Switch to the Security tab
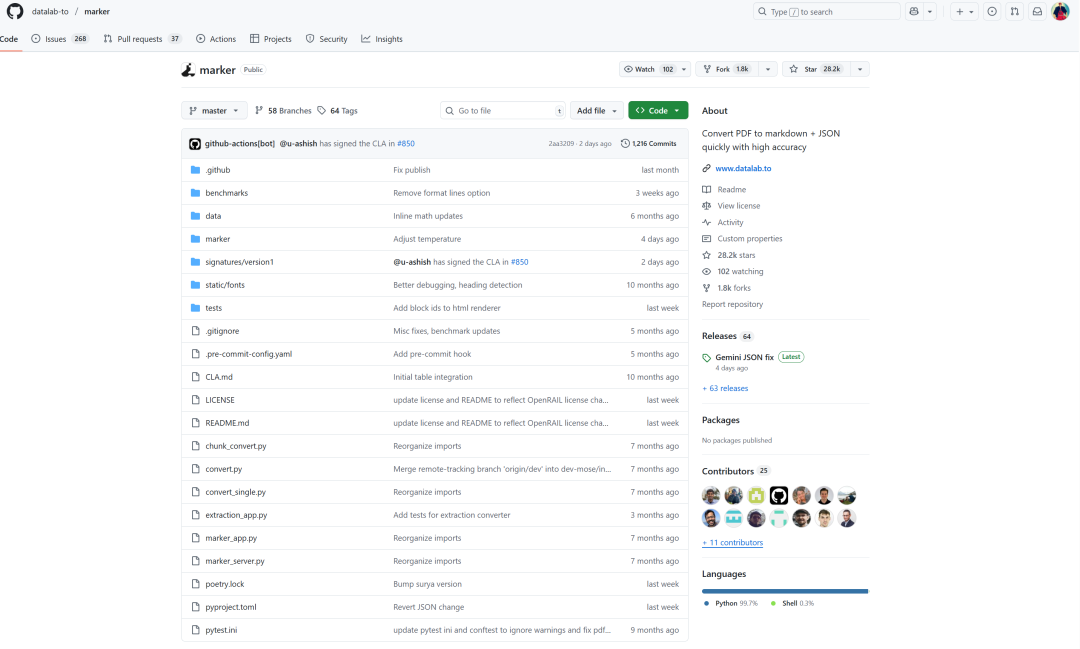Image resolution: width=1080 pixels, height=649 pixels. pyautogui.click(x=326, y=39)
